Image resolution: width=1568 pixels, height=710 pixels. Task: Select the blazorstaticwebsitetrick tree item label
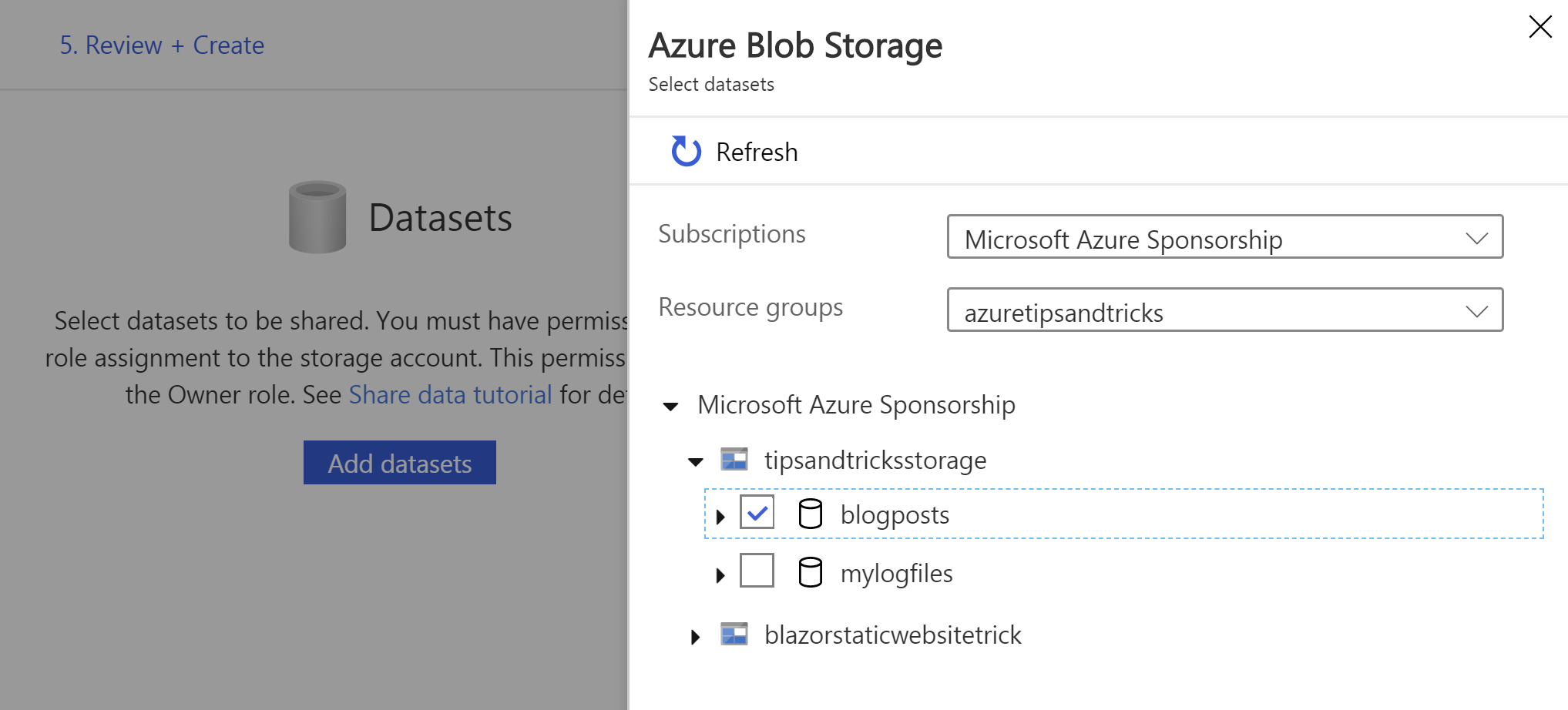click(892, 635)
